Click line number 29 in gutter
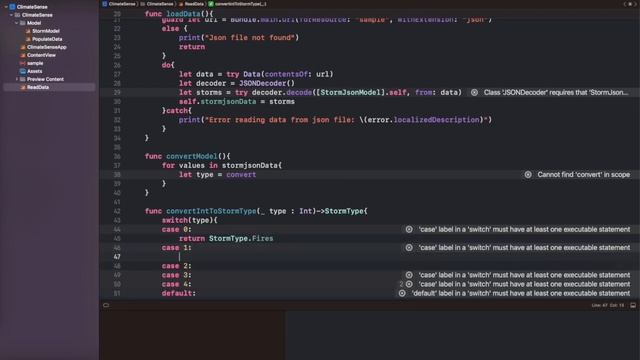This screenshot has height=360, width=640. (117, 93)
